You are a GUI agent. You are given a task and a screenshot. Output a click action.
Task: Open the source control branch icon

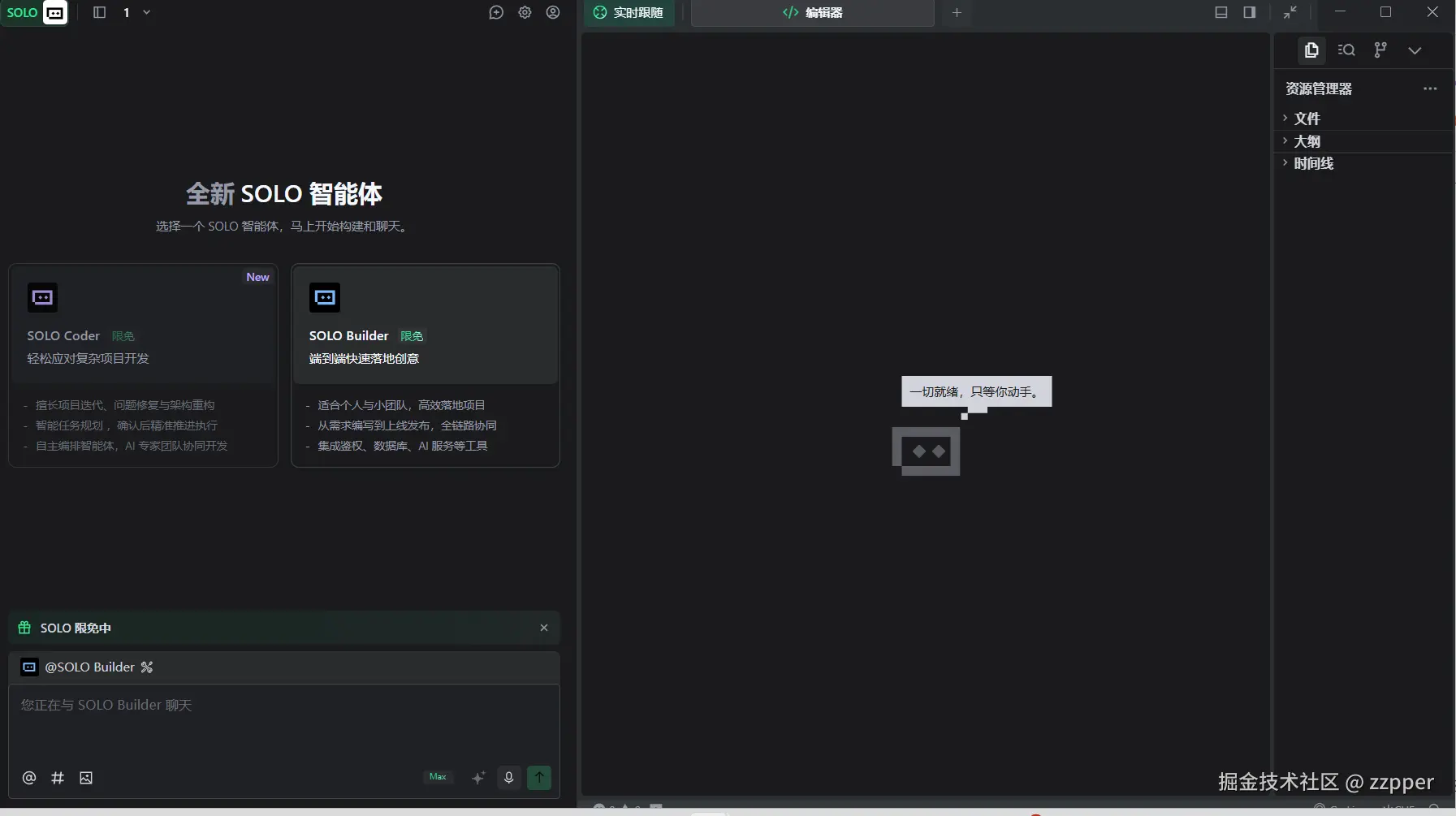(1380, 50)
